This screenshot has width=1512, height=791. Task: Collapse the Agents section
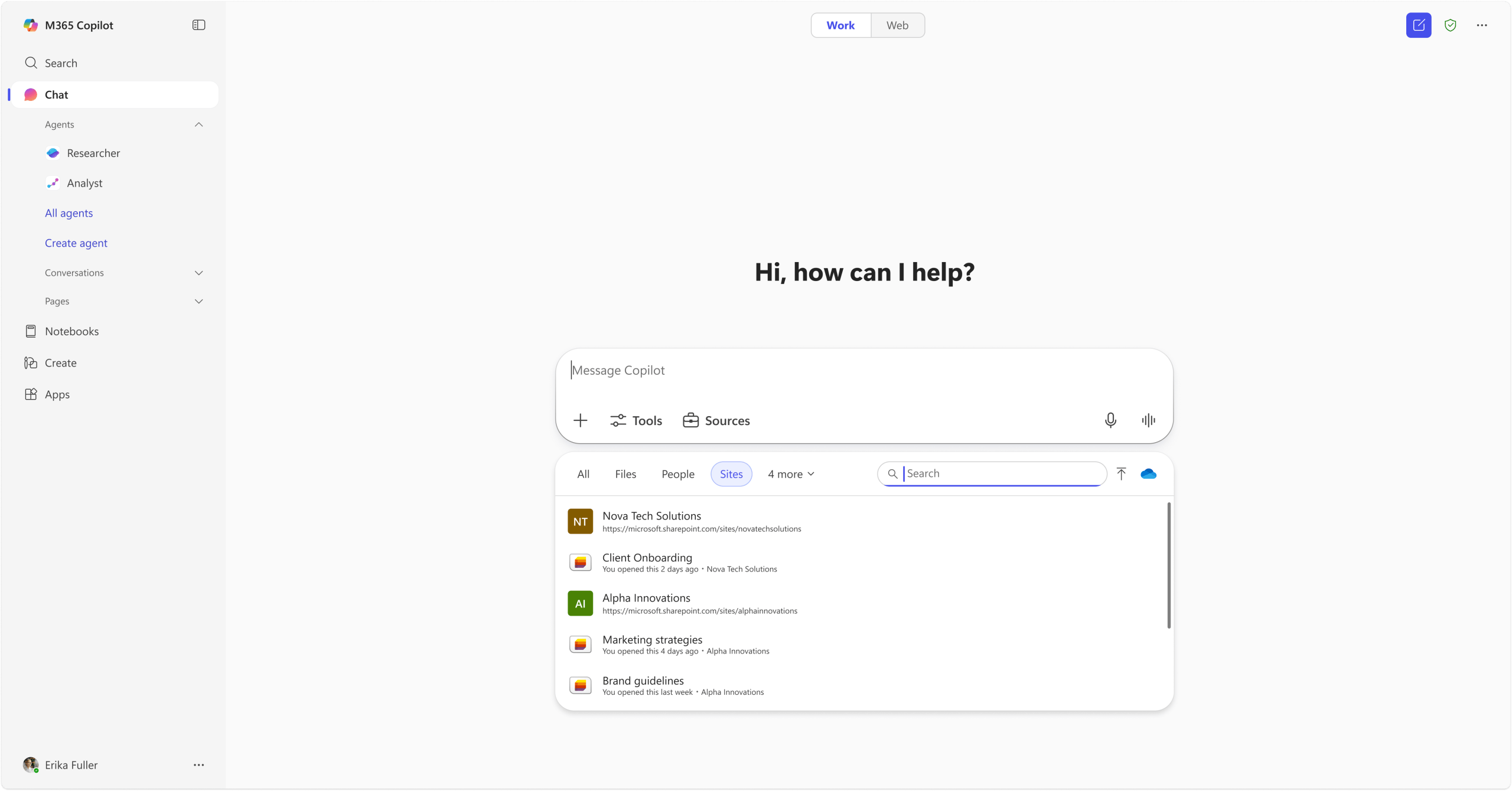click(198, 124)
